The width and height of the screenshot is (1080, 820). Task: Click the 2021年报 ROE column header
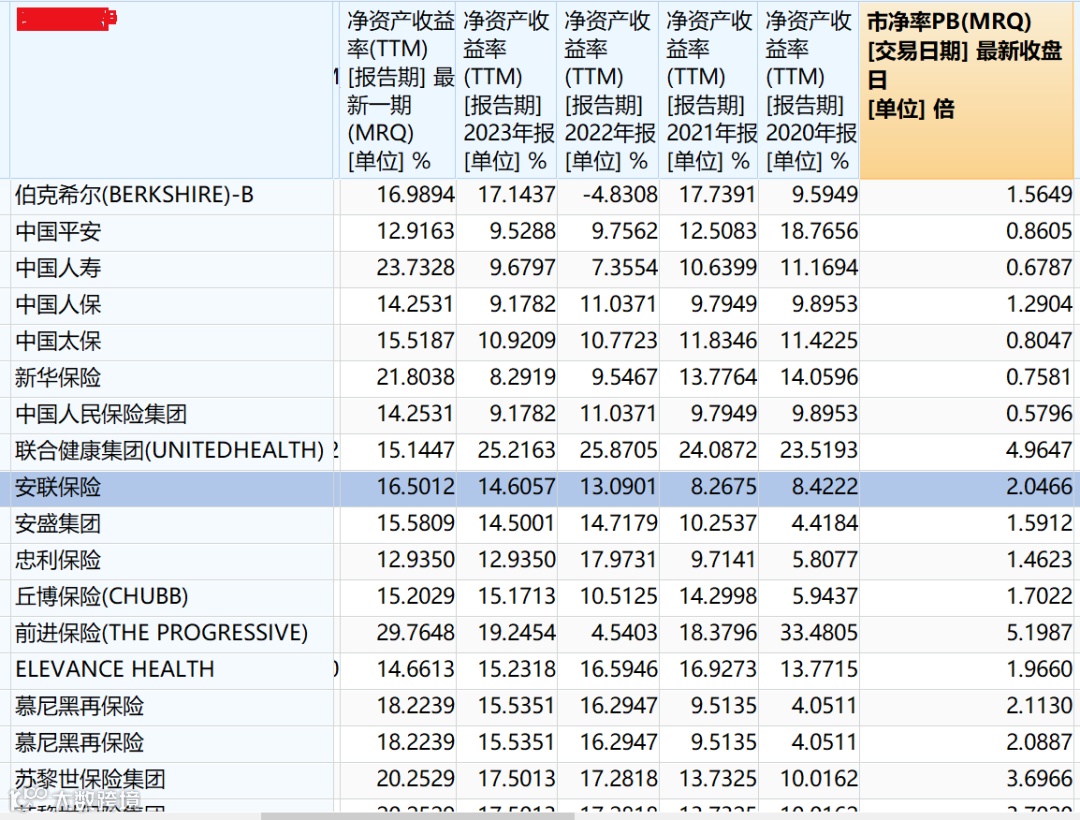[709, 90]
